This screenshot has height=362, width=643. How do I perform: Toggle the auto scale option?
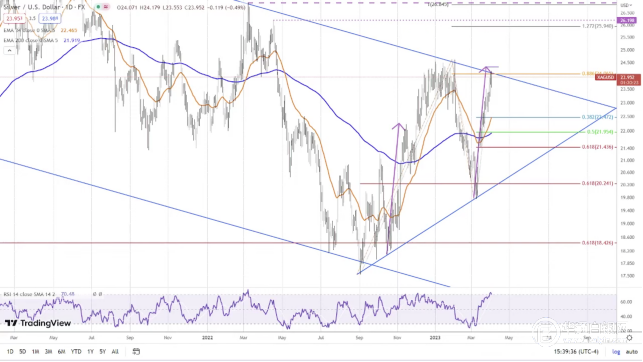point(632,352)
